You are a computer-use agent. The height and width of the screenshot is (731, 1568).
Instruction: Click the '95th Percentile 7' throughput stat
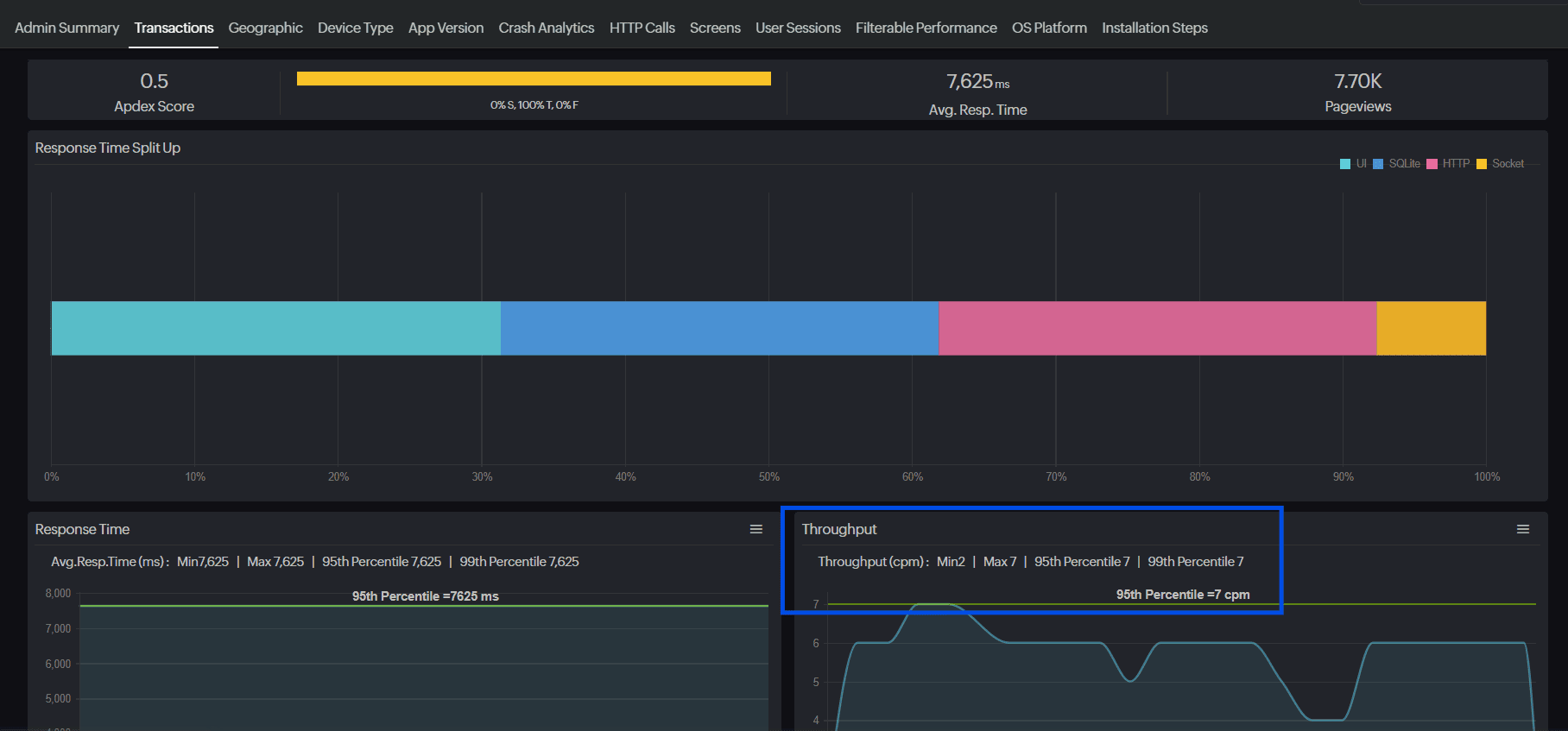coord(1082,562)
